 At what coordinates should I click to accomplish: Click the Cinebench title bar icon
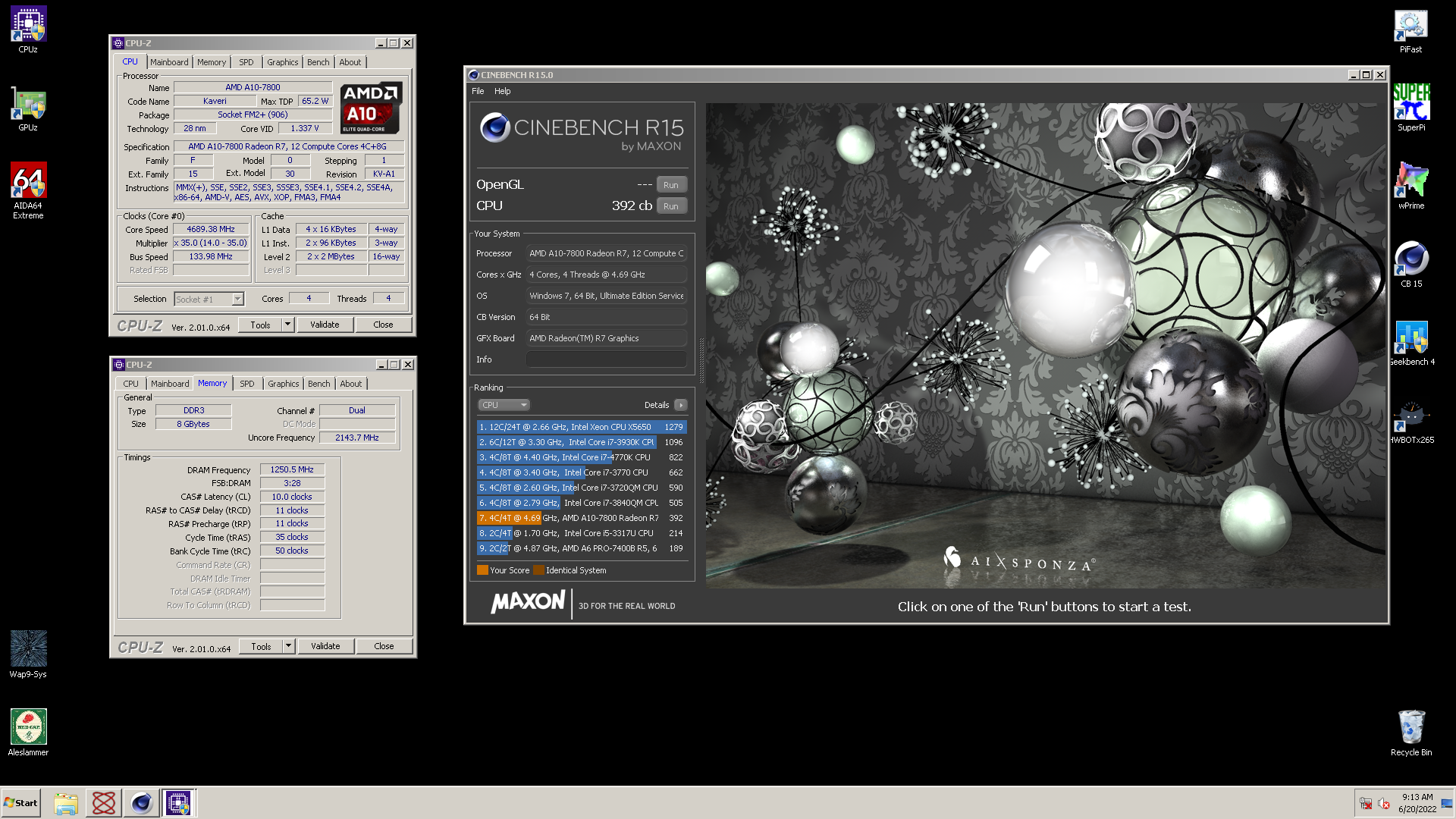[474, 75]
